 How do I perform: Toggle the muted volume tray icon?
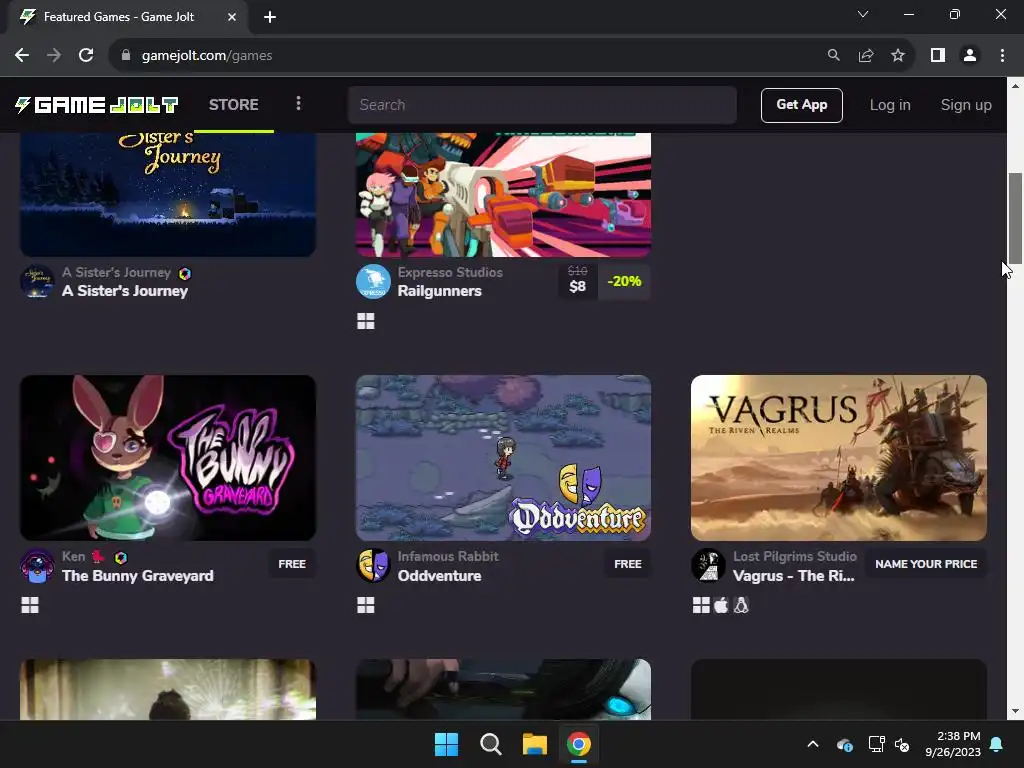902,744
